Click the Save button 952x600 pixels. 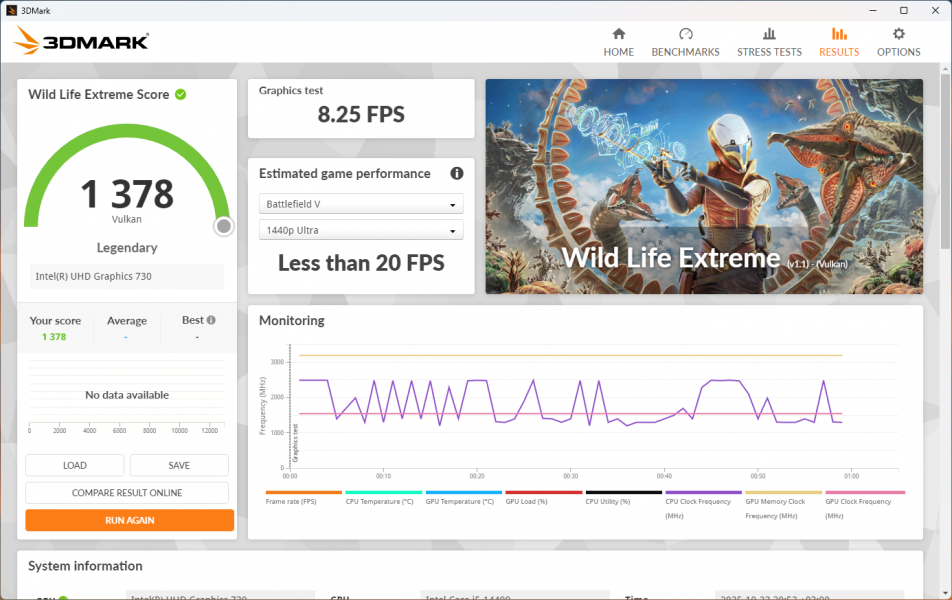pyautogui.click(x=179, y=465)
